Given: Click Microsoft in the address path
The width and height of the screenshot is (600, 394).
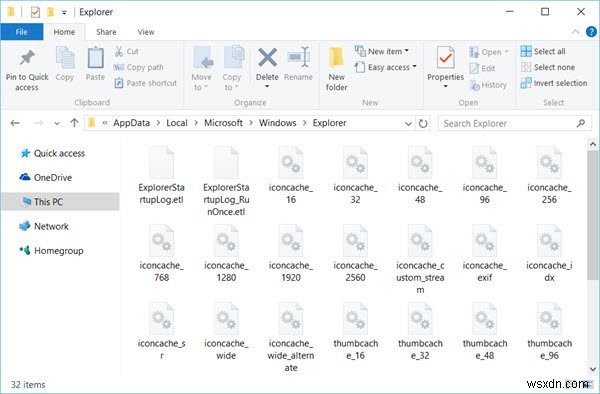Looking at the screenshot, I should [223, 123].
